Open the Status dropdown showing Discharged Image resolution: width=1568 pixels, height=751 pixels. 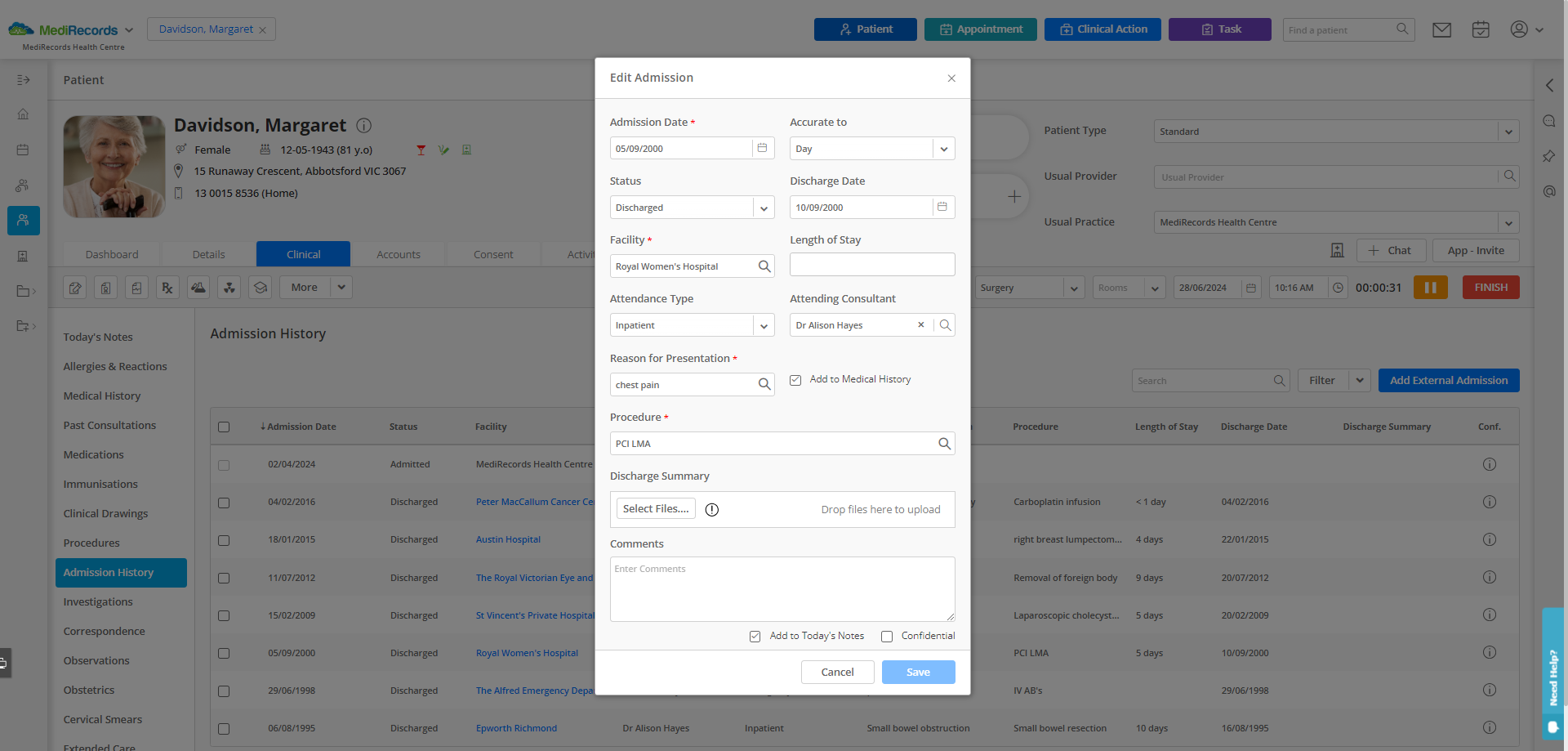pos(764,208)
